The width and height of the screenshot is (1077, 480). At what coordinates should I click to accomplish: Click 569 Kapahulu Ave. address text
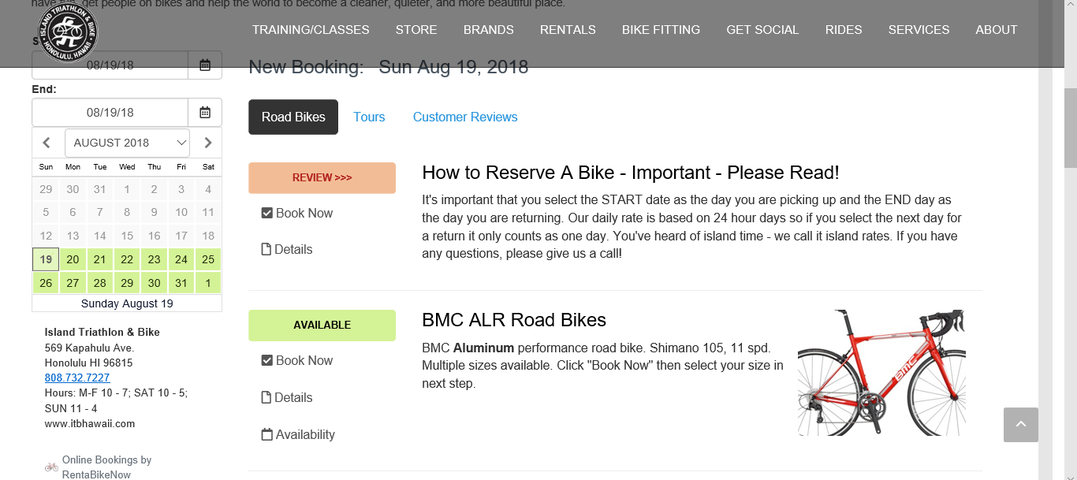pyautogui.click(x=89, y=347)
